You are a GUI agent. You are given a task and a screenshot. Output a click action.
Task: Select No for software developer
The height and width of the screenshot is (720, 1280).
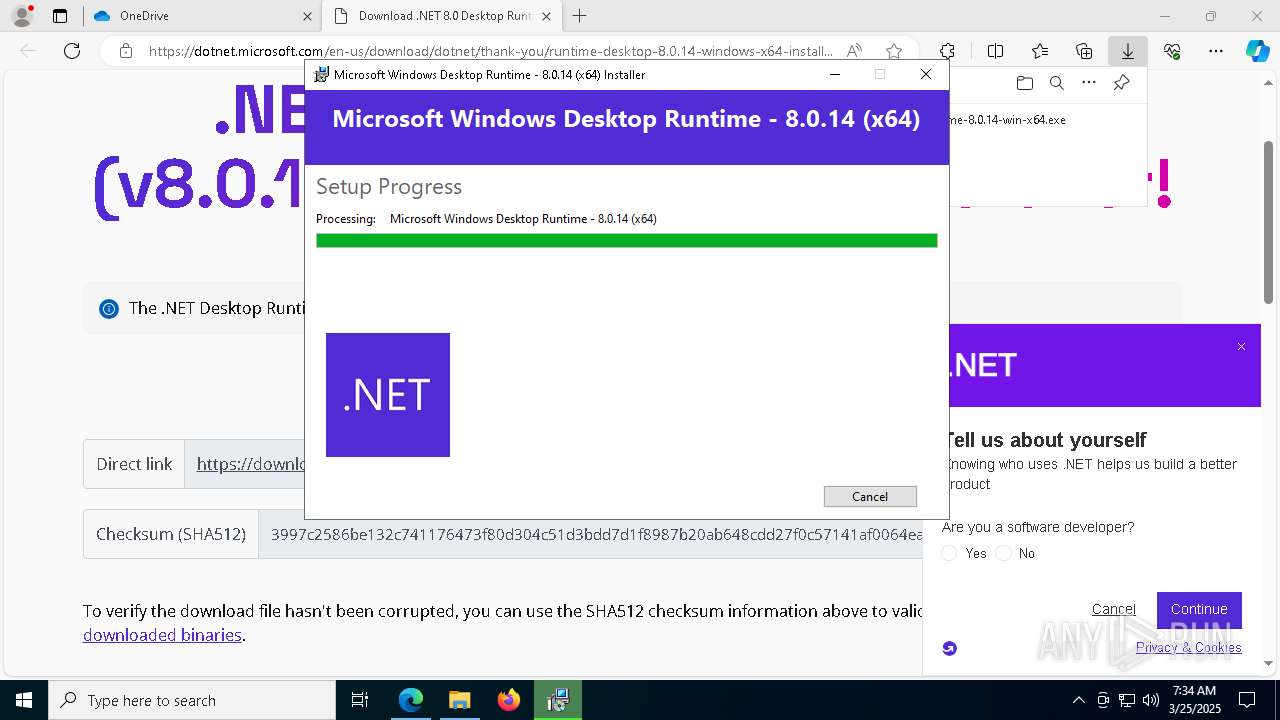coord(1004,553)
